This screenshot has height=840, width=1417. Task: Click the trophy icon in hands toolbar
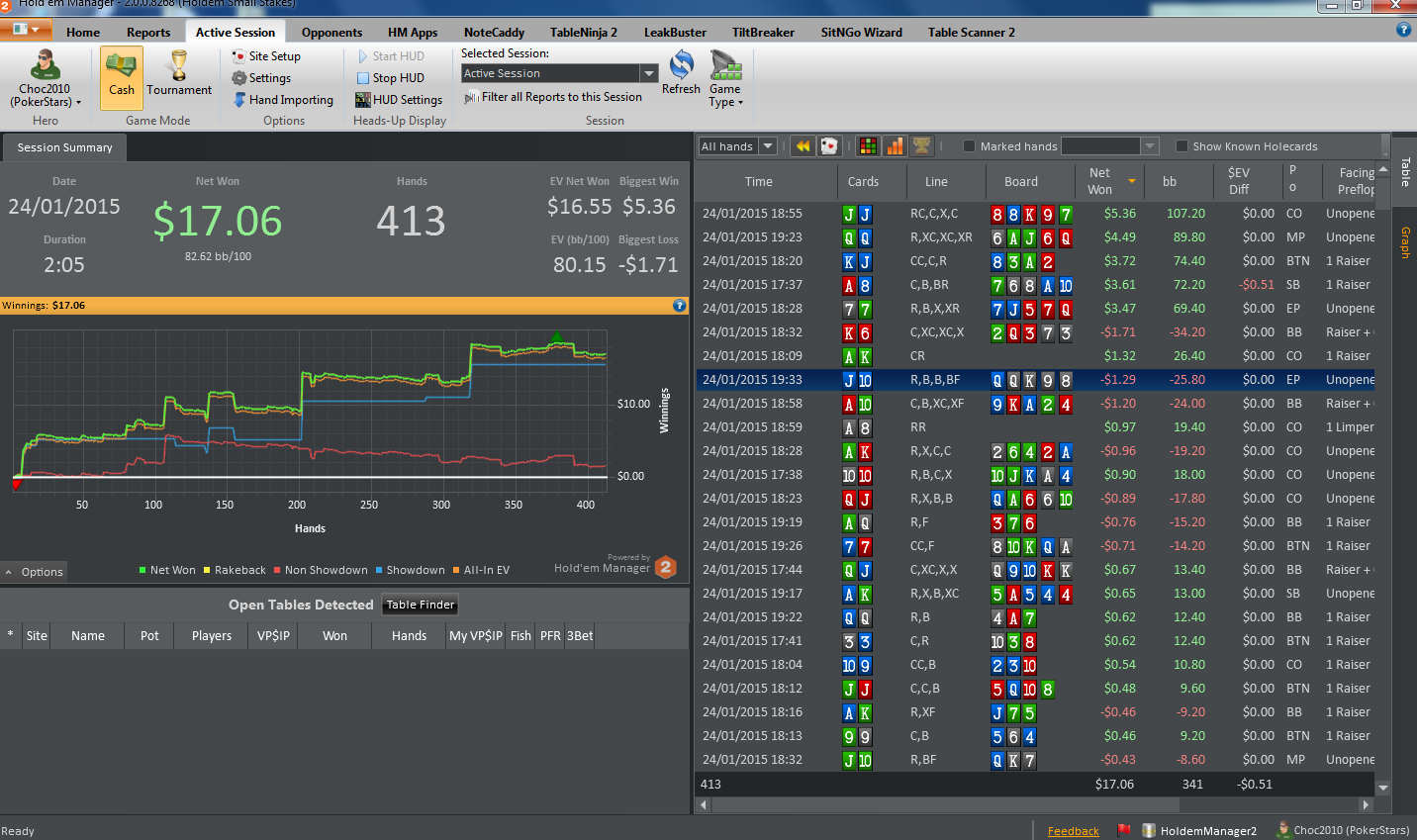click(921, 146)
